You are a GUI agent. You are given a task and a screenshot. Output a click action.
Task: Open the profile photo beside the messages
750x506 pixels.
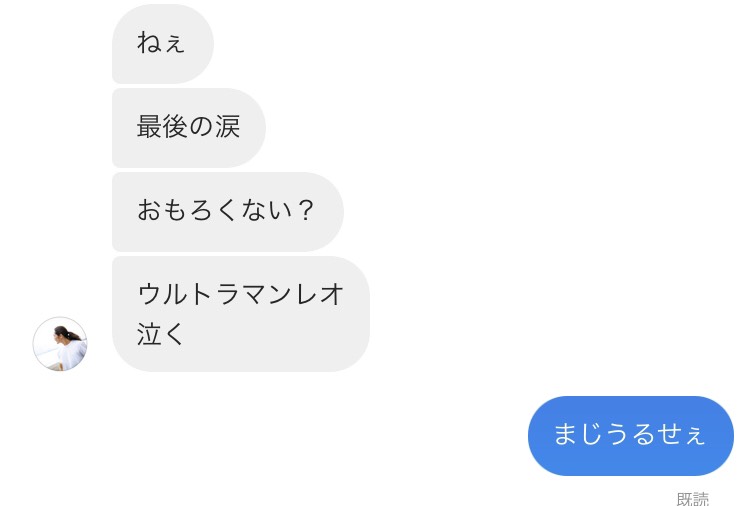point(60,344)
